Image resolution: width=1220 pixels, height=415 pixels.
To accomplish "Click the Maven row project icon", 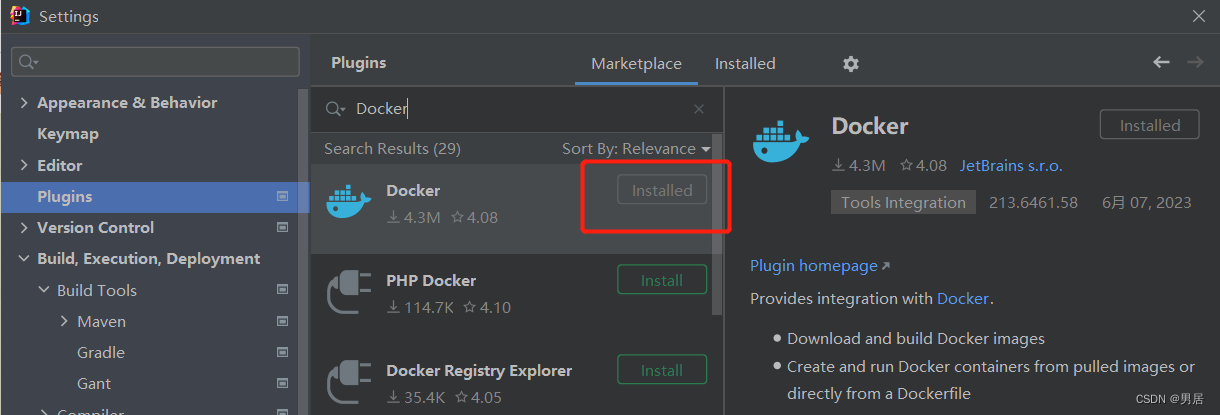I will pos(283,321).
